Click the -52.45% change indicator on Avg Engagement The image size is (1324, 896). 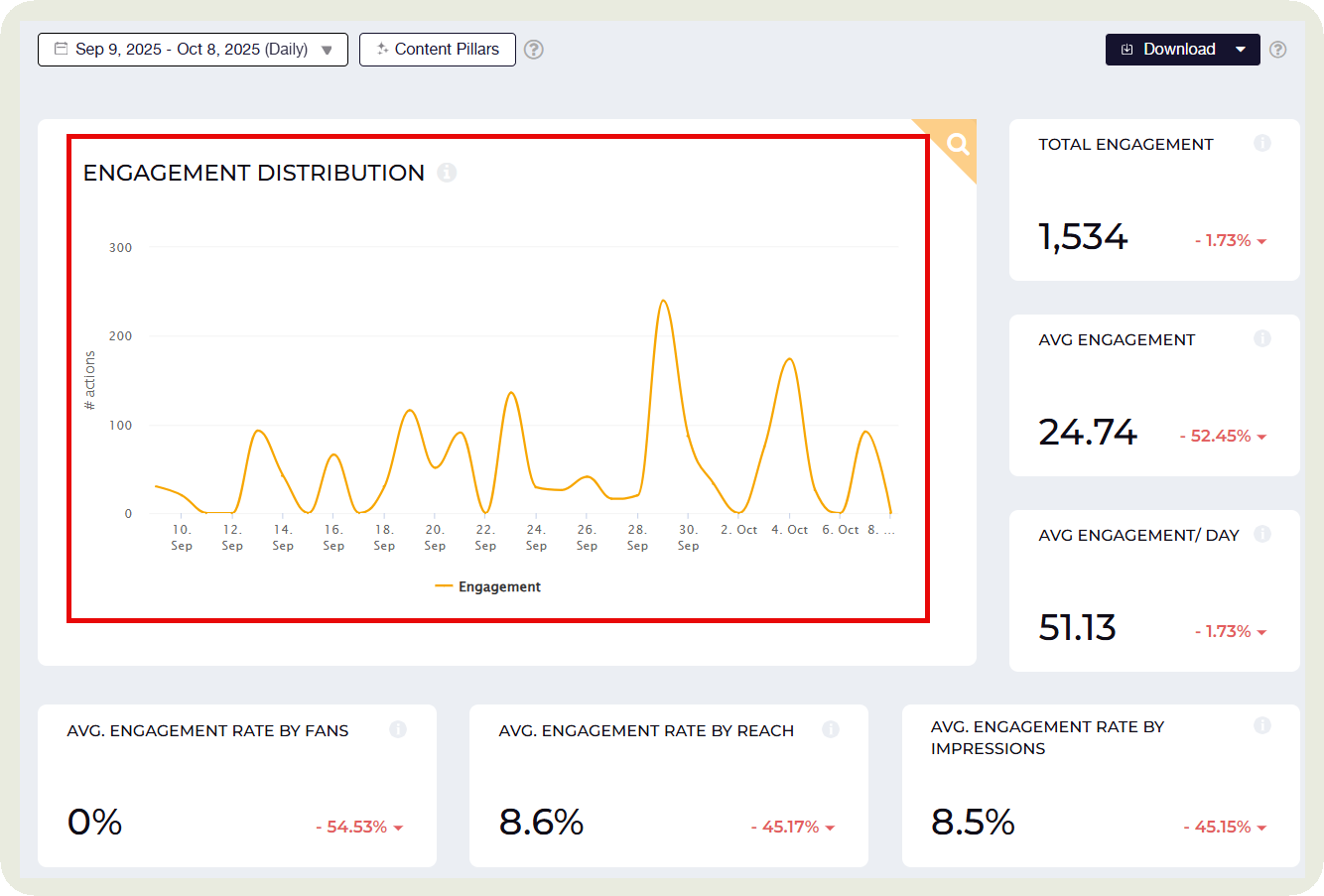pyautogui.click(x=1222, y=437)
